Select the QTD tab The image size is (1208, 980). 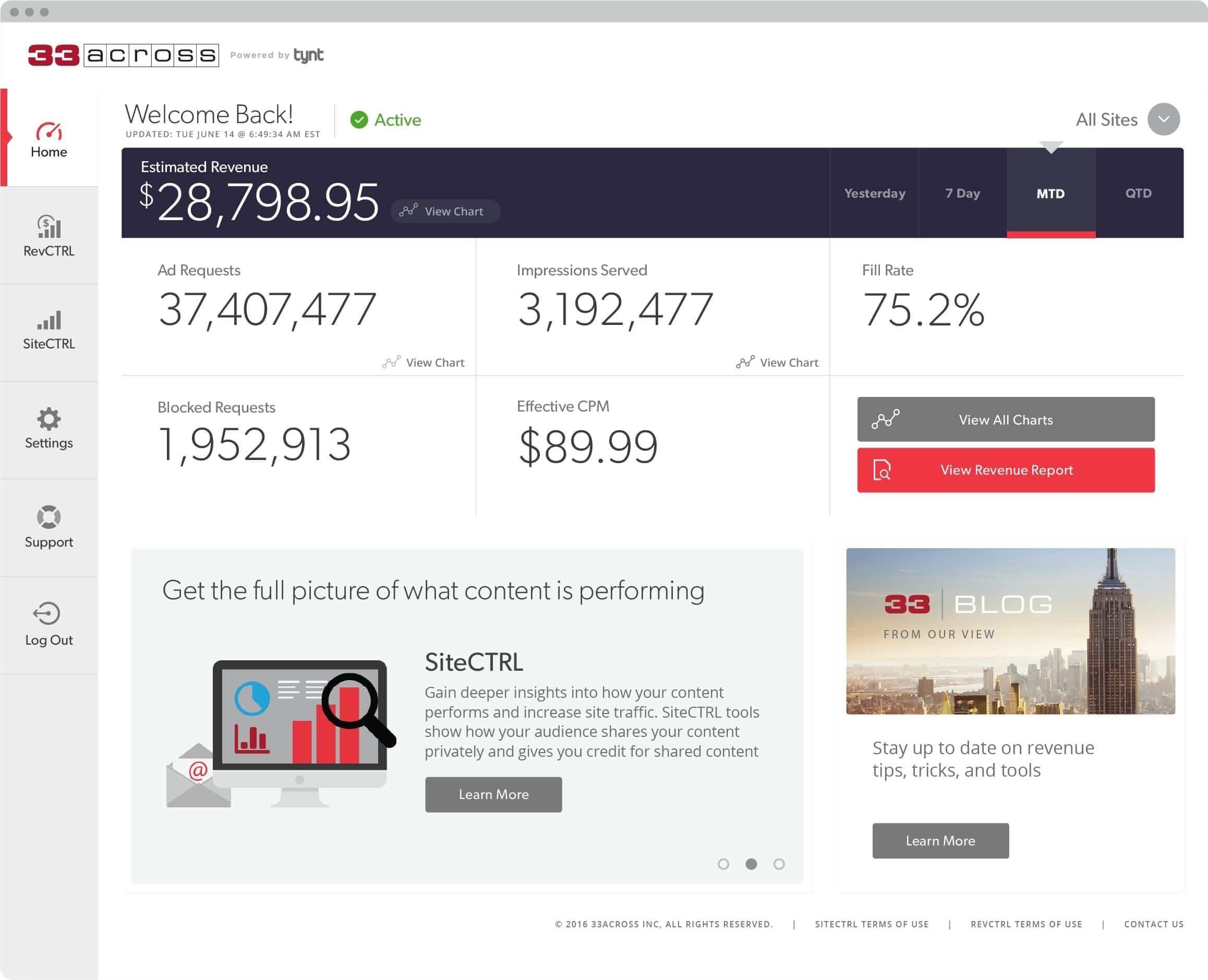[1139, 193]
